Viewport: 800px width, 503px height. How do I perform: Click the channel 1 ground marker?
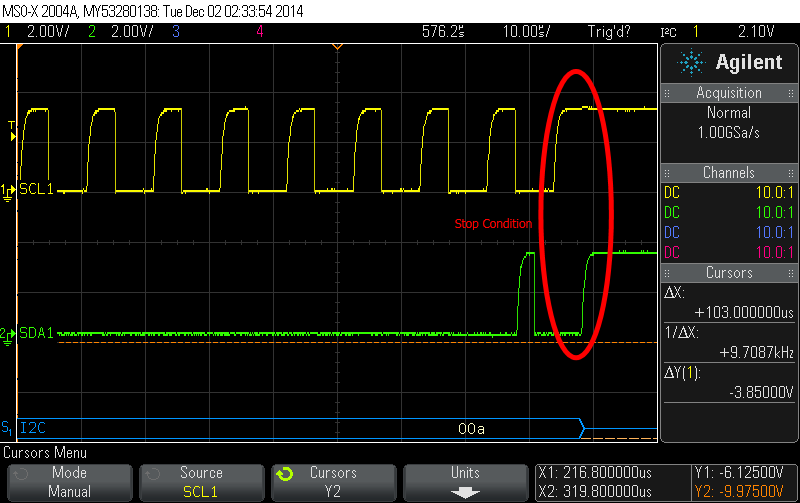pyautogui.click(x=8, y=192)
